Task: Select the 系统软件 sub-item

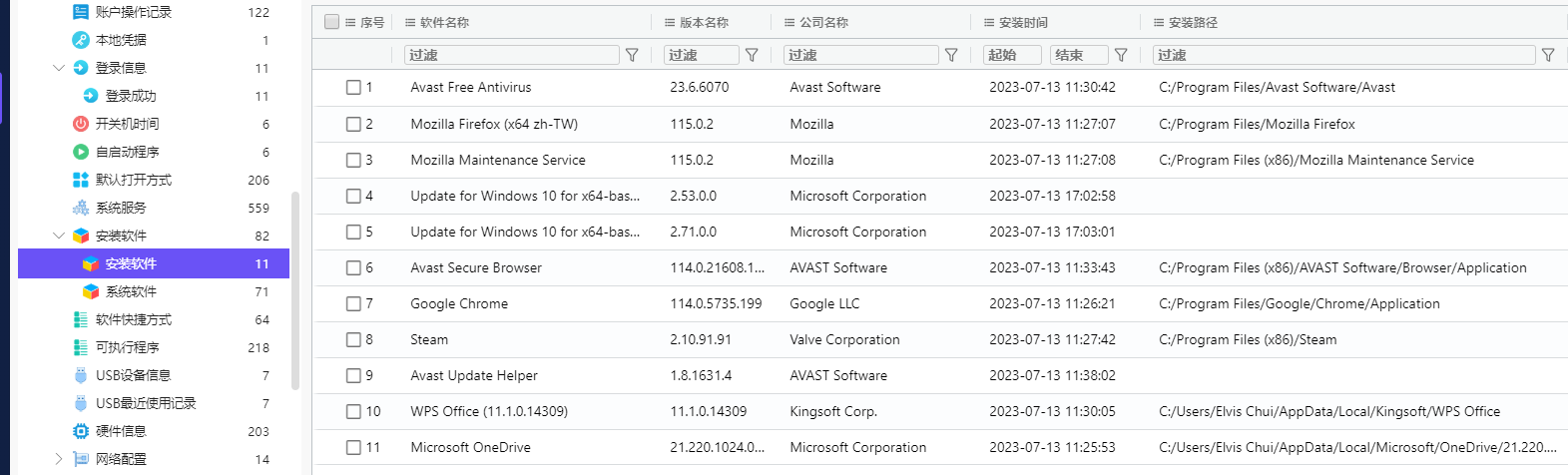Action: 131,291
